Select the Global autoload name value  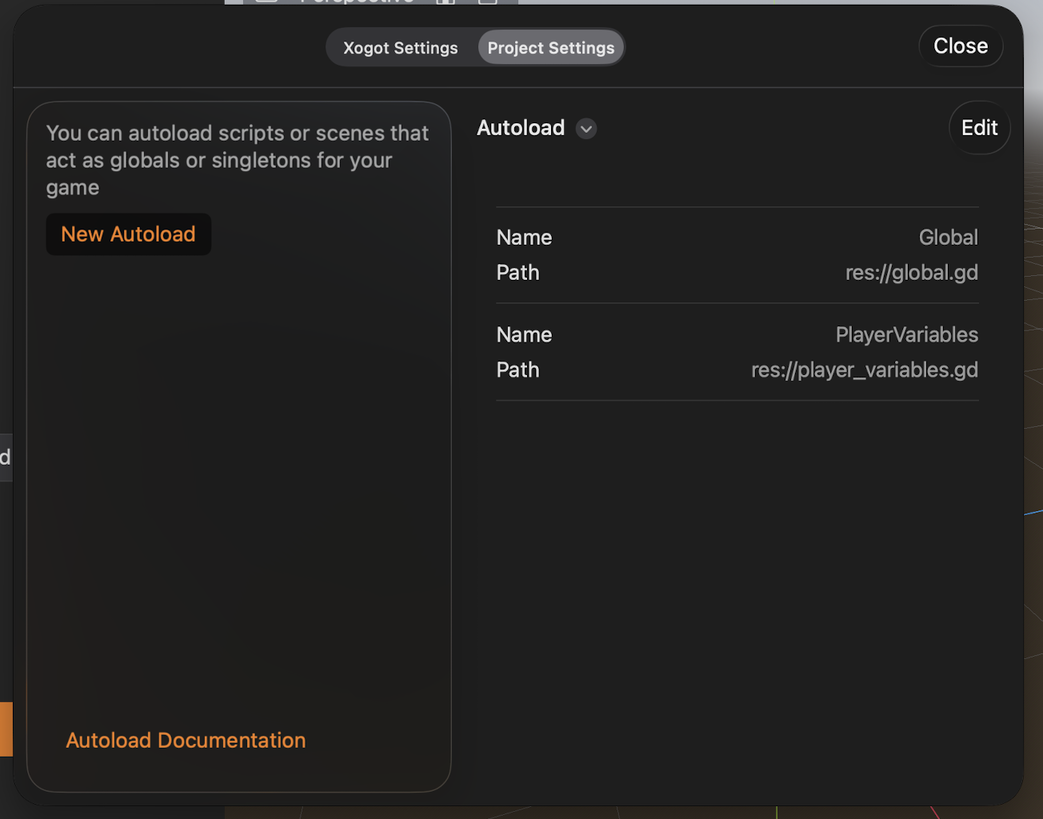point(948,238)
